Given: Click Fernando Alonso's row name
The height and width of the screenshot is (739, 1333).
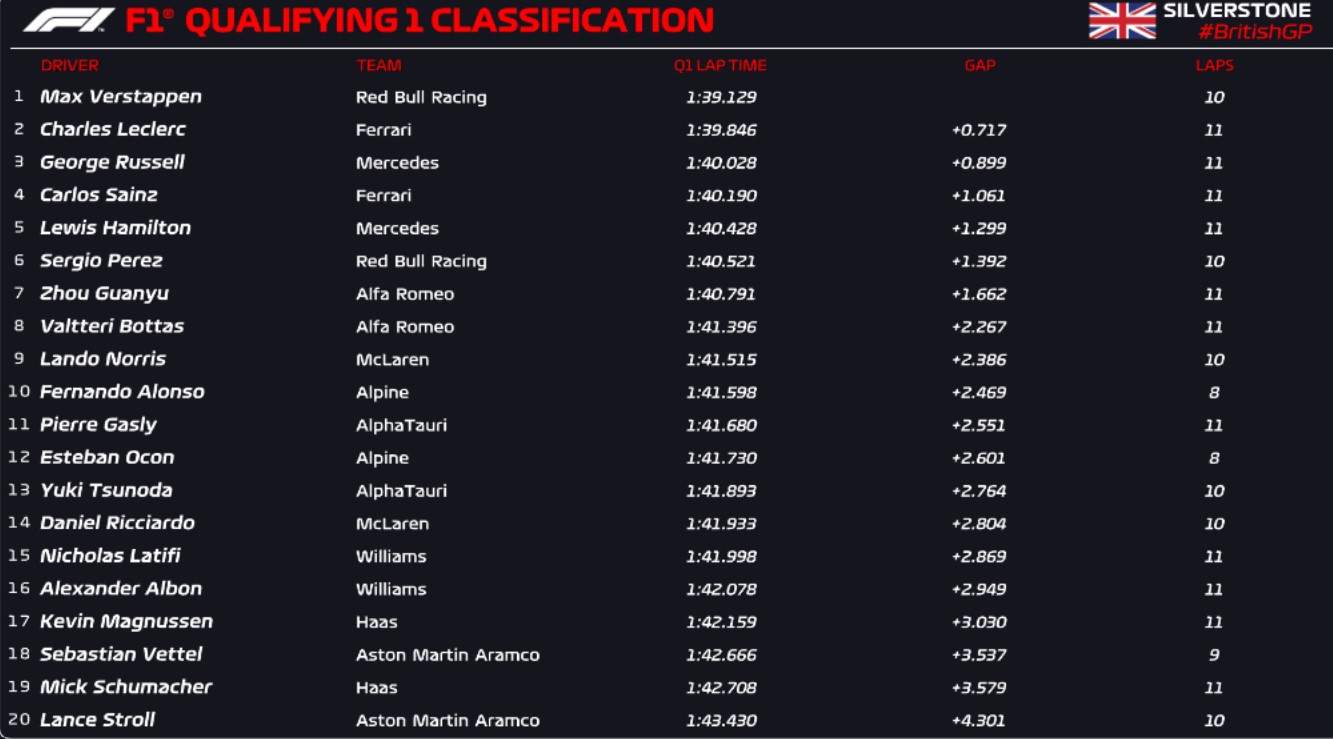Looking at the screenshot, I should point(122,392).
